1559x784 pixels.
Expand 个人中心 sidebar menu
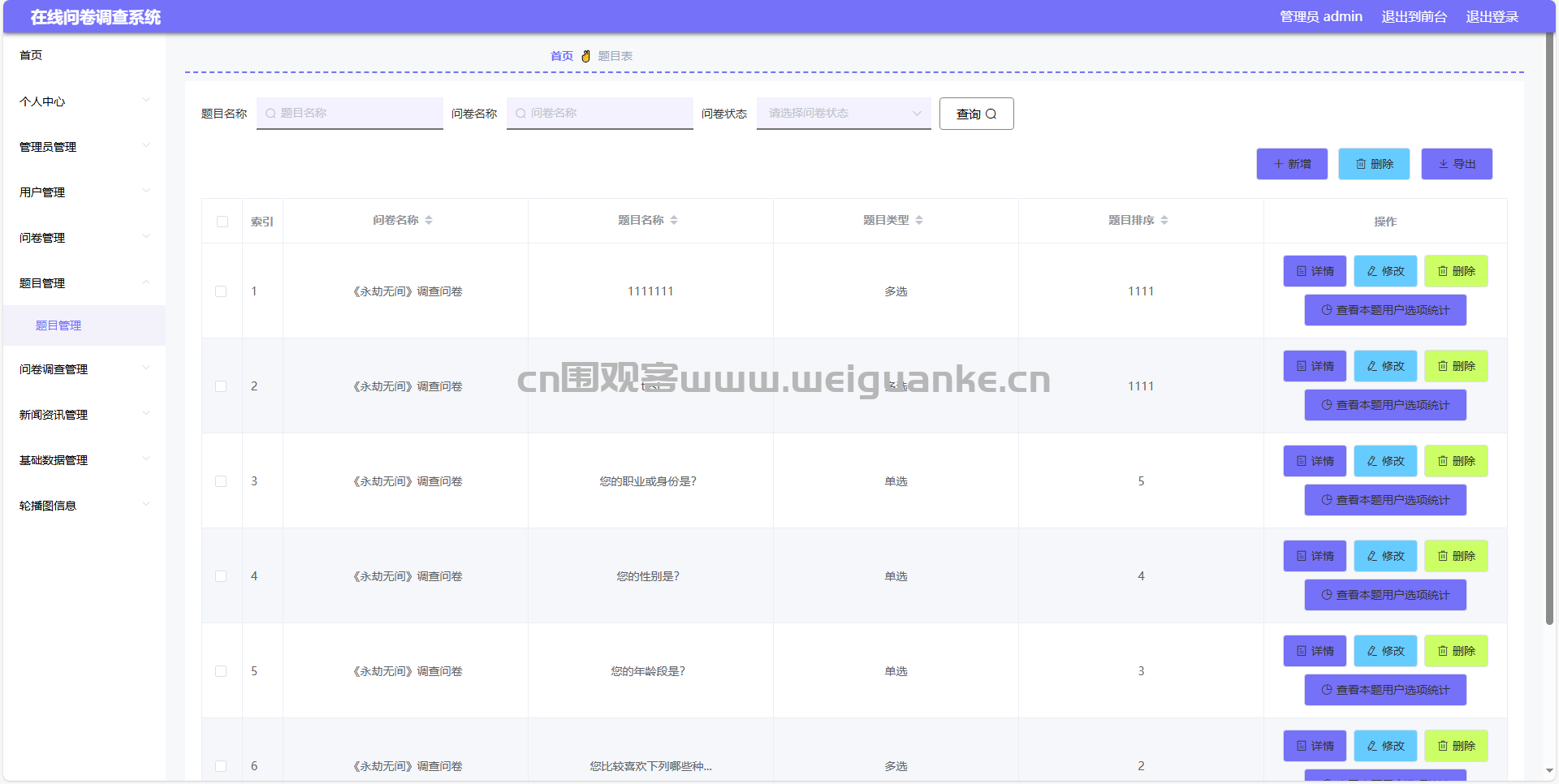84,101
